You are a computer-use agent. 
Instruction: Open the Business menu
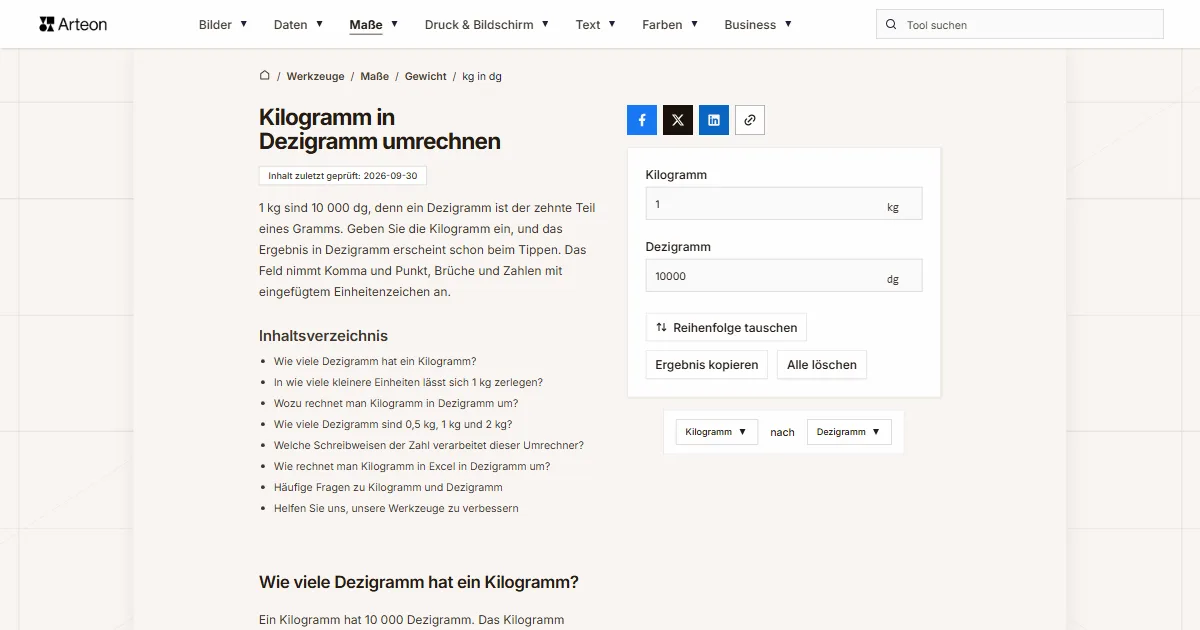coord(758,25)
